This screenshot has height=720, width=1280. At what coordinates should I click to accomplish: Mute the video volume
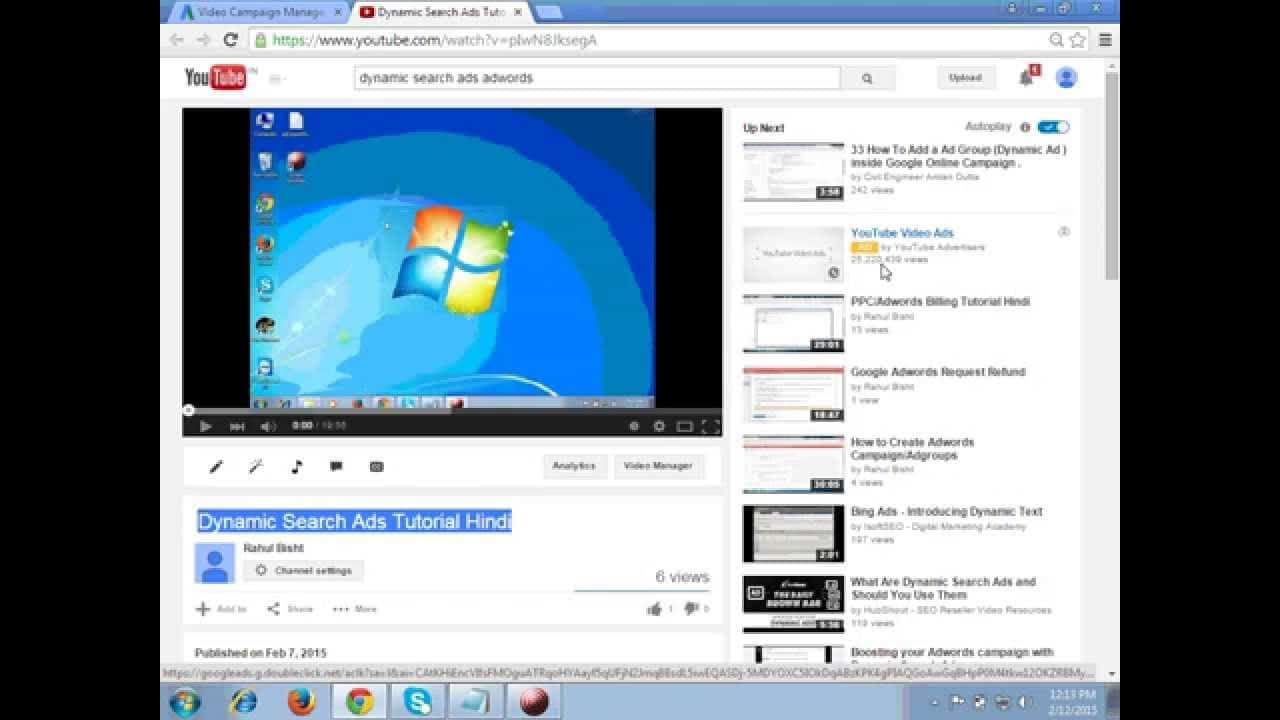(x=268, y=426)
